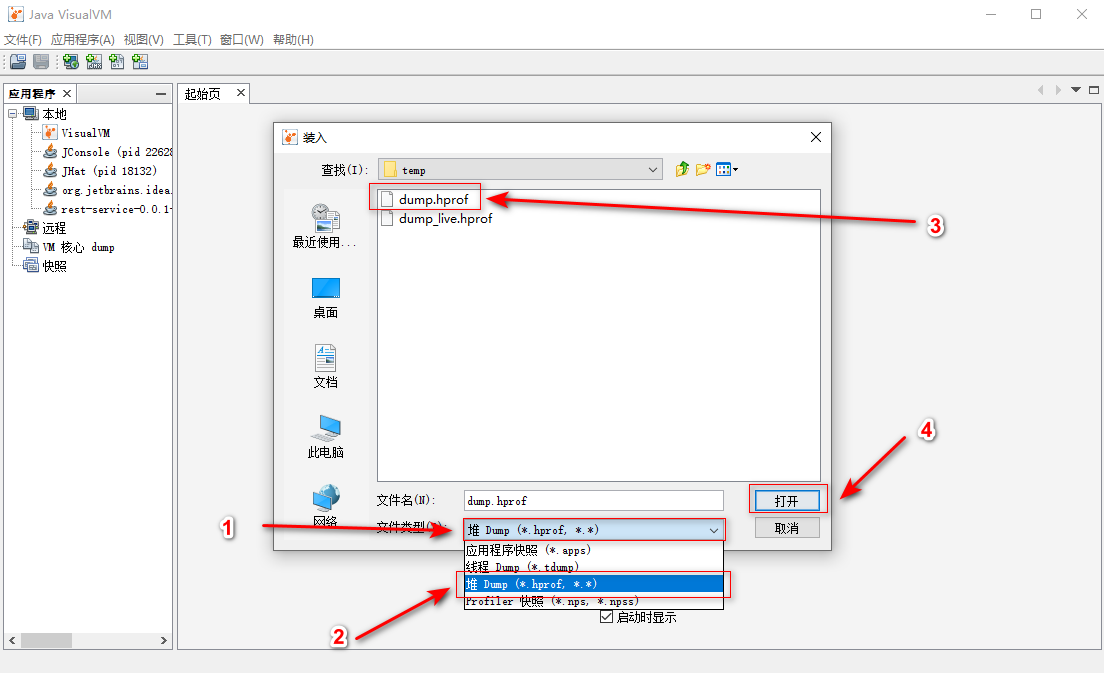Click the Add VM Coredump toolbar icon
Image resolution: width=1104 pixels, height=673 pixels.
click(117, 62)
